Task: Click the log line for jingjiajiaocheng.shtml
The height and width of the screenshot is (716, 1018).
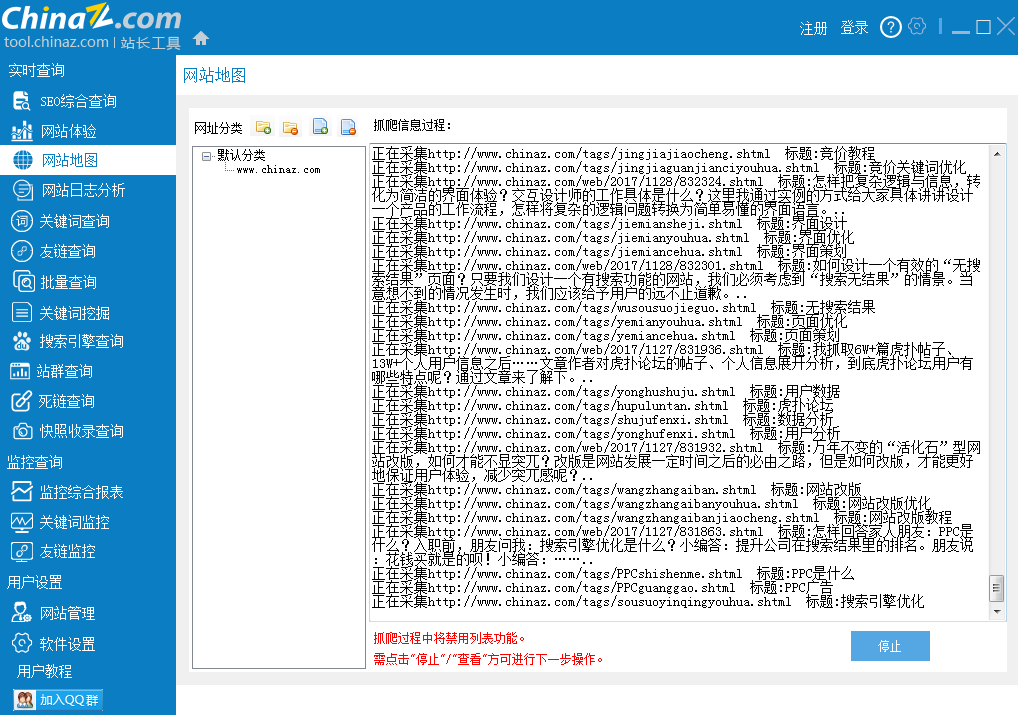Action: click(623, 154)
